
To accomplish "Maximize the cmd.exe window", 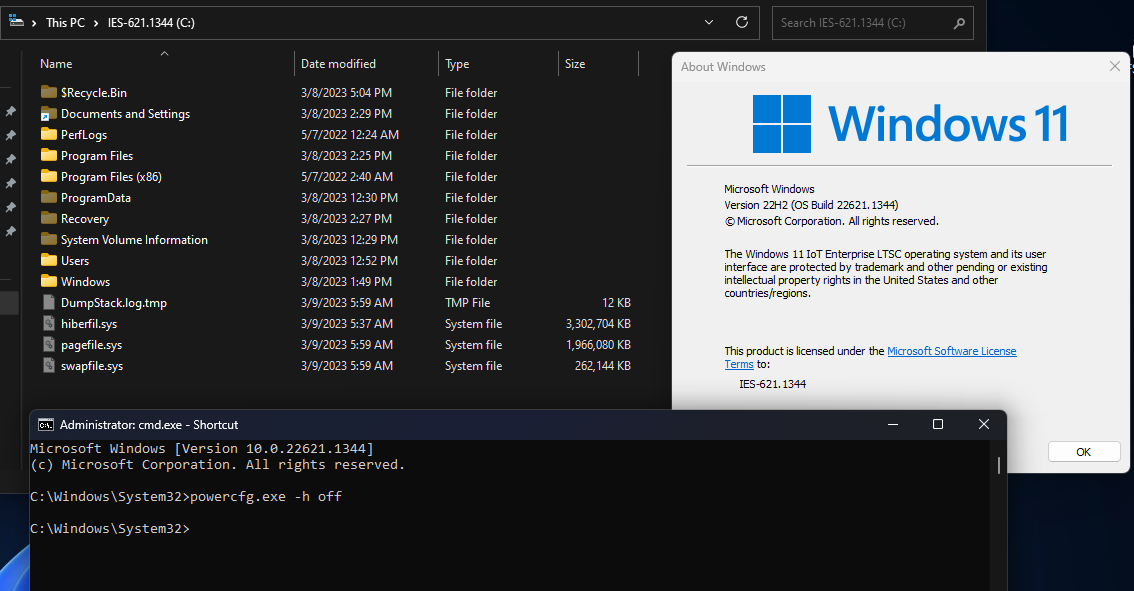I will pyautogui.click(x=938, y=425).
